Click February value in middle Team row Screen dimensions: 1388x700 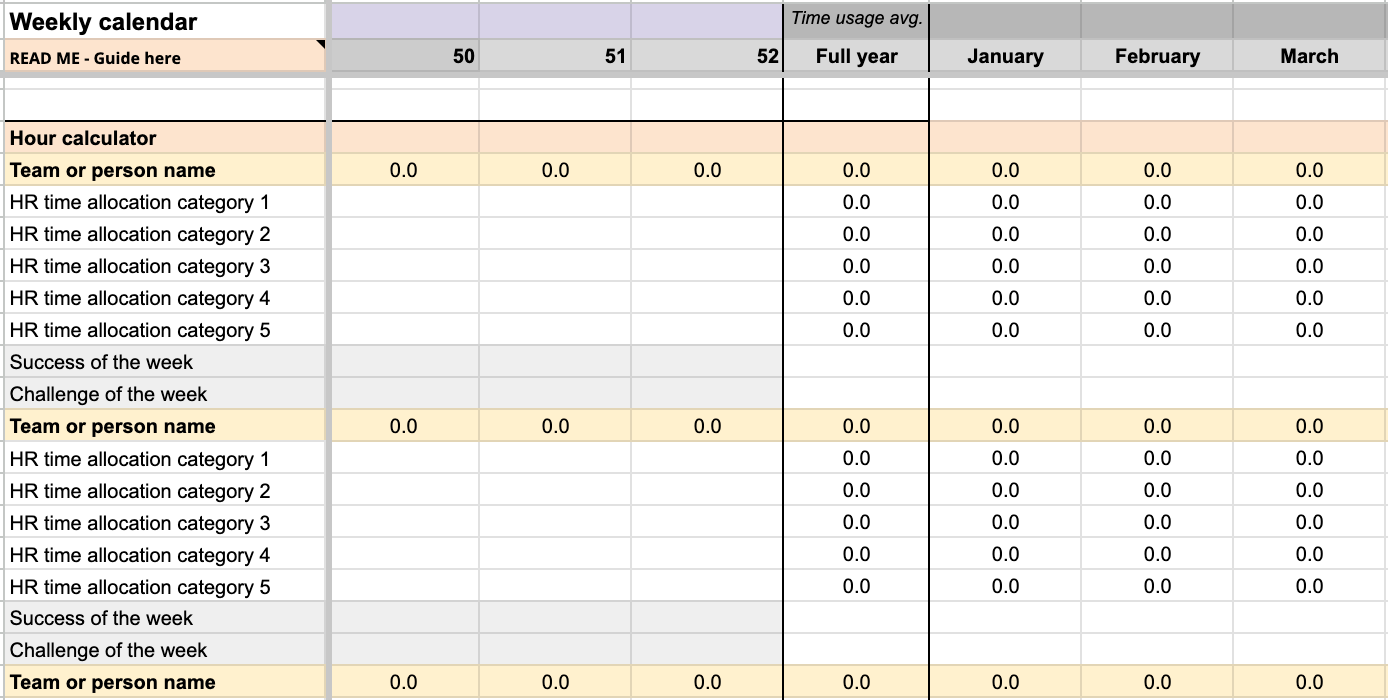(x=1157, y=426)
